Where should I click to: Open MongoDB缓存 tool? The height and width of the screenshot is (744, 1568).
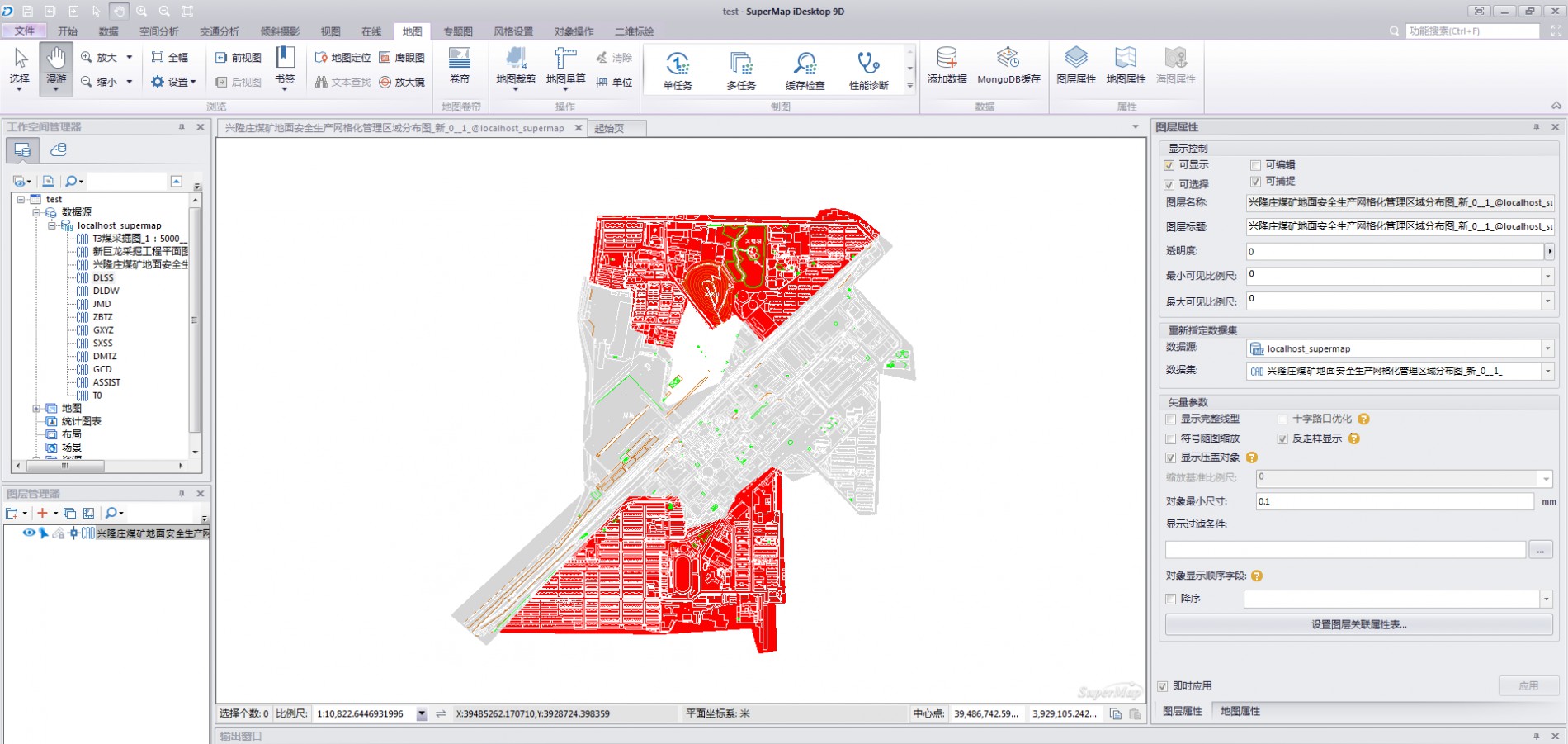click(1008, 66)
